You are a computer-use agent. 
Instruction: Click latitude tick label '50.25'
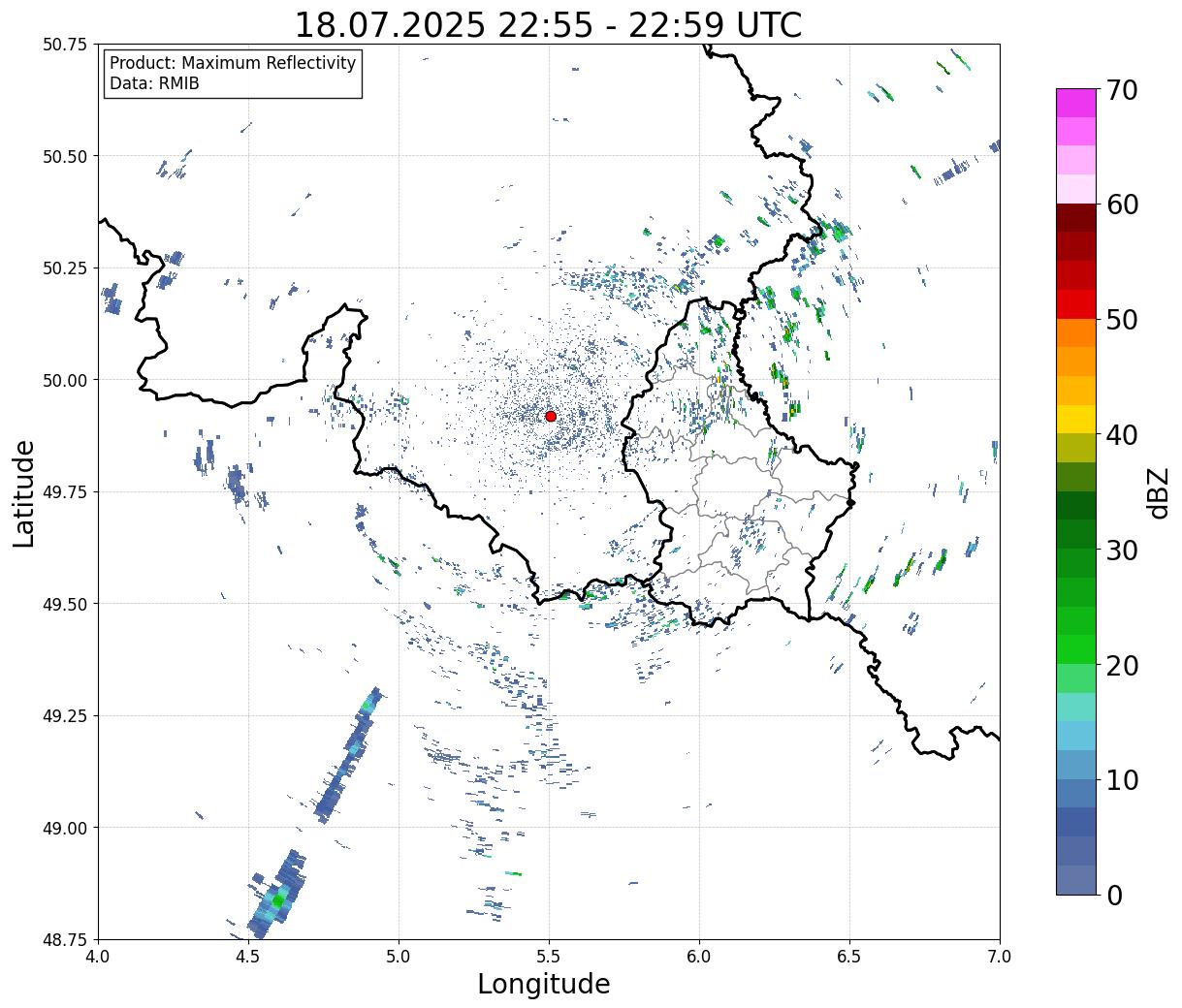(65, 268)
